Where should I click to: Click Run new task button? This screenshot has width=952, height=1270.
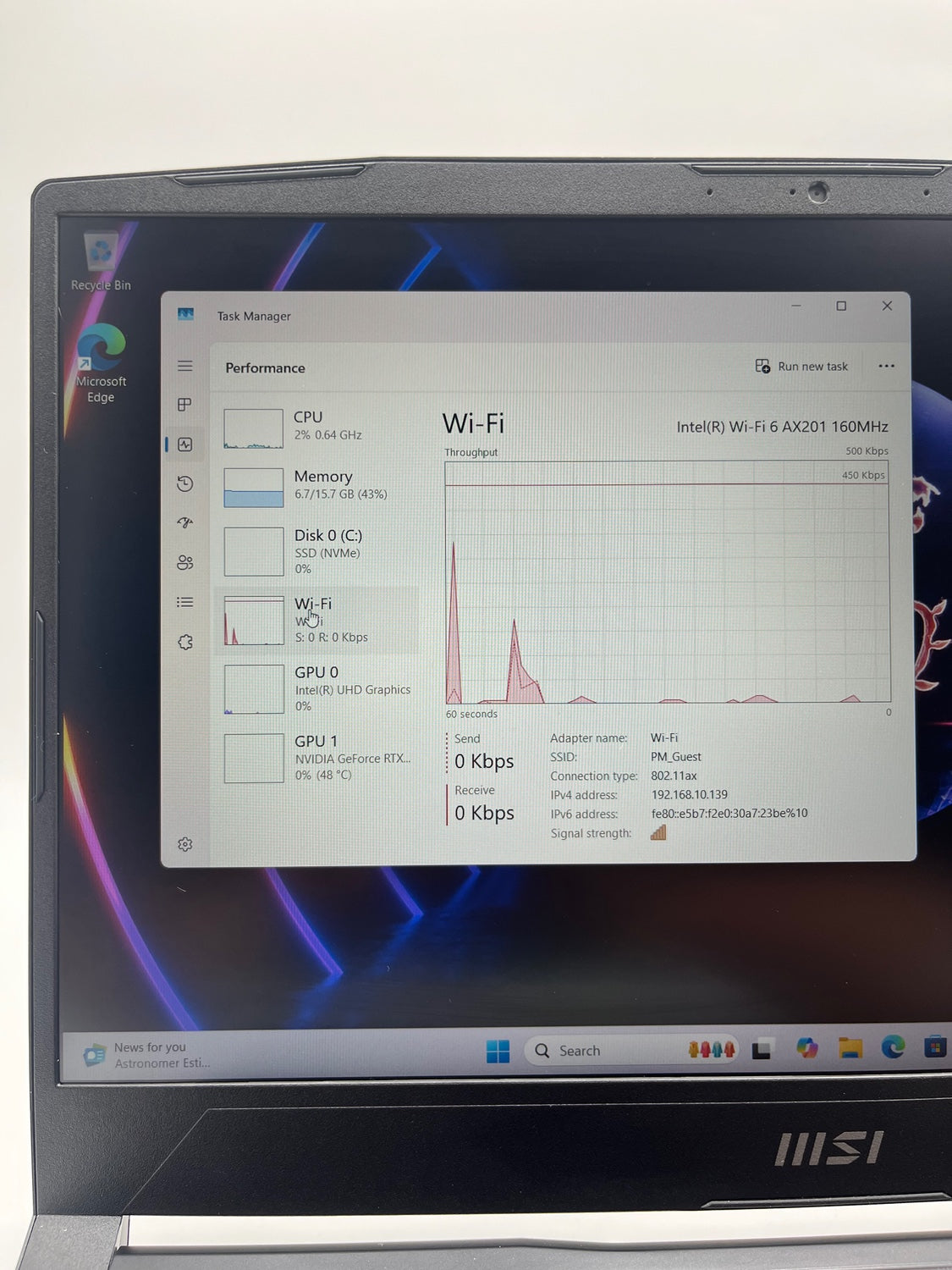[801, 367]
